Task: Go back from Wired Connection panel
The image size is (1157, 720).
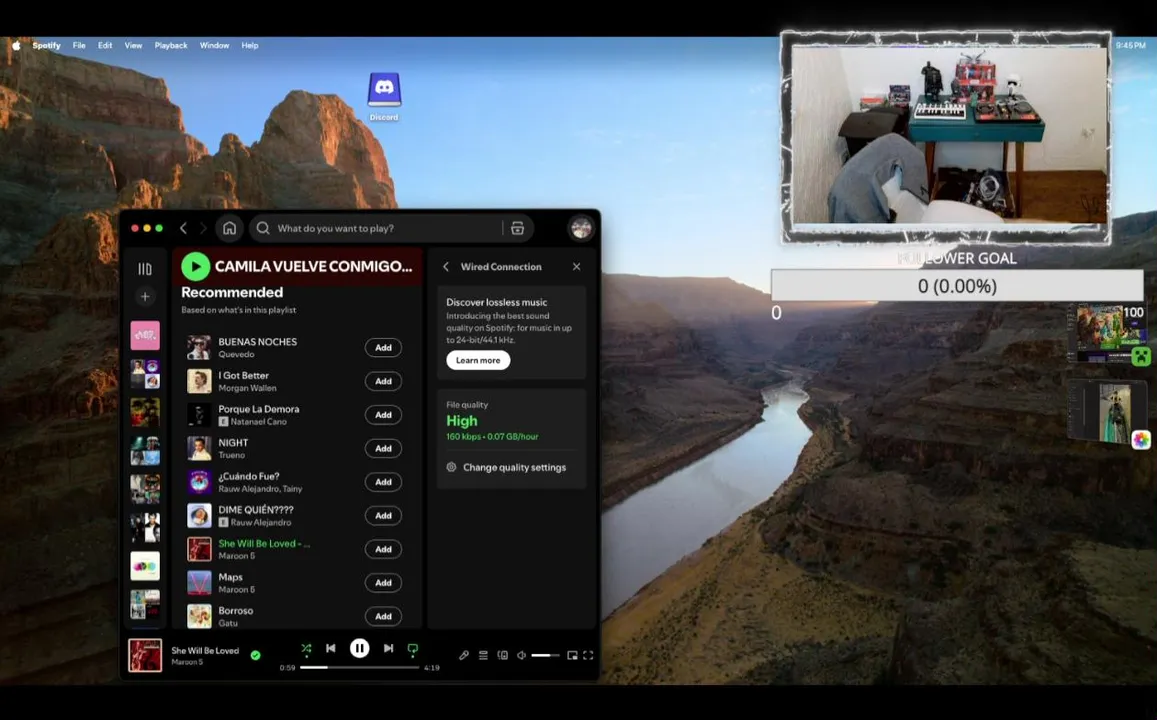Action: [x=446, y=266]
